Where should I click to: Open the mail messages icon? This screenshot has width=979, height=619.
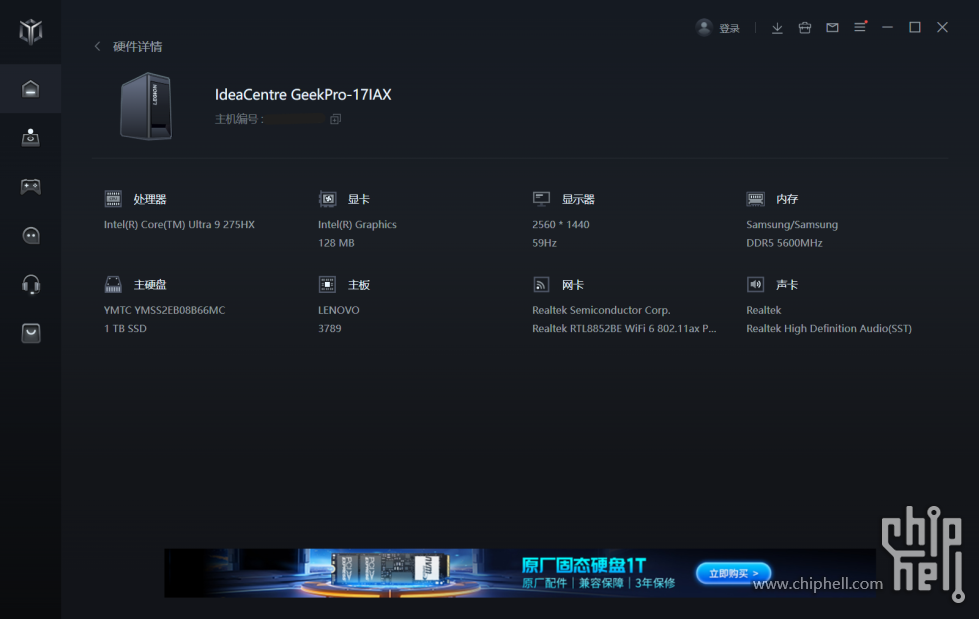[x=832, y=27]
